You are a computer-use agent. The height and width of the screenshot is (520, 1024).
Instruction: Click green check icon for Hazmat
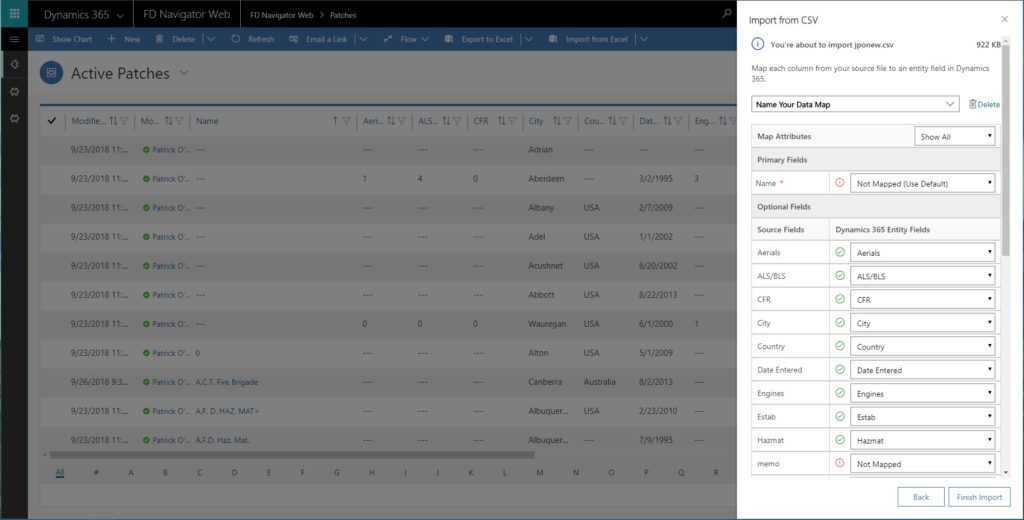pyautogui.click(x=840, y=440)
